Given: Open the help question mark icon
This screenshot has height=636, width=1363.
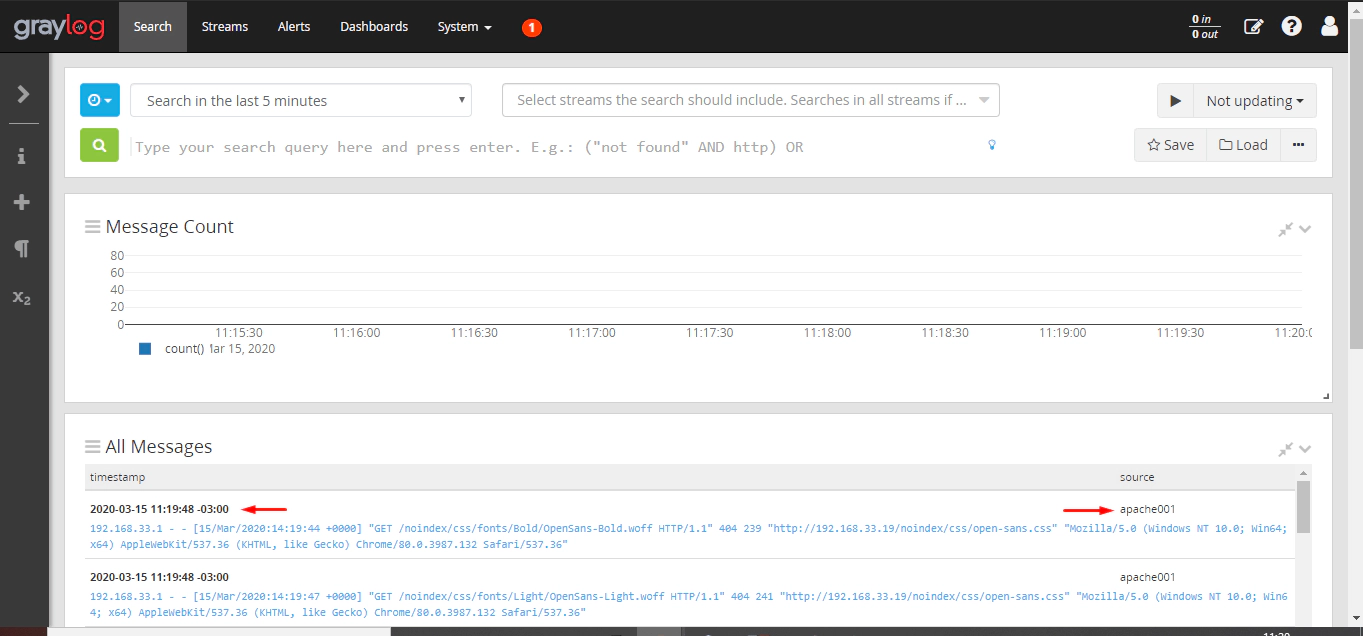Looking at the screenshot, I should [x=1291, y=27].
